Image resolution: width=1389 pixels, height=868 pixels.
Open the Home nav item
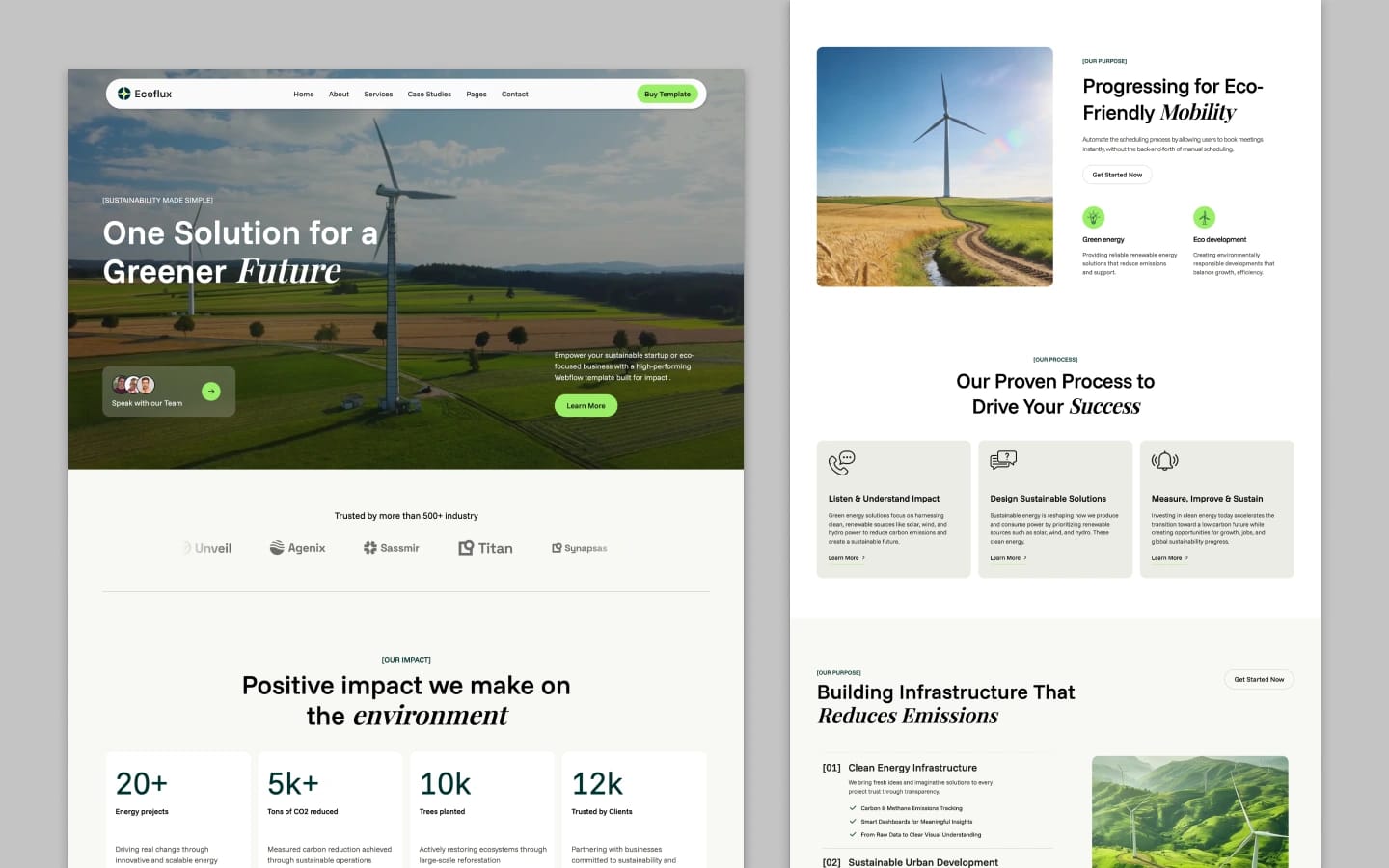click(x=304, y=95)
